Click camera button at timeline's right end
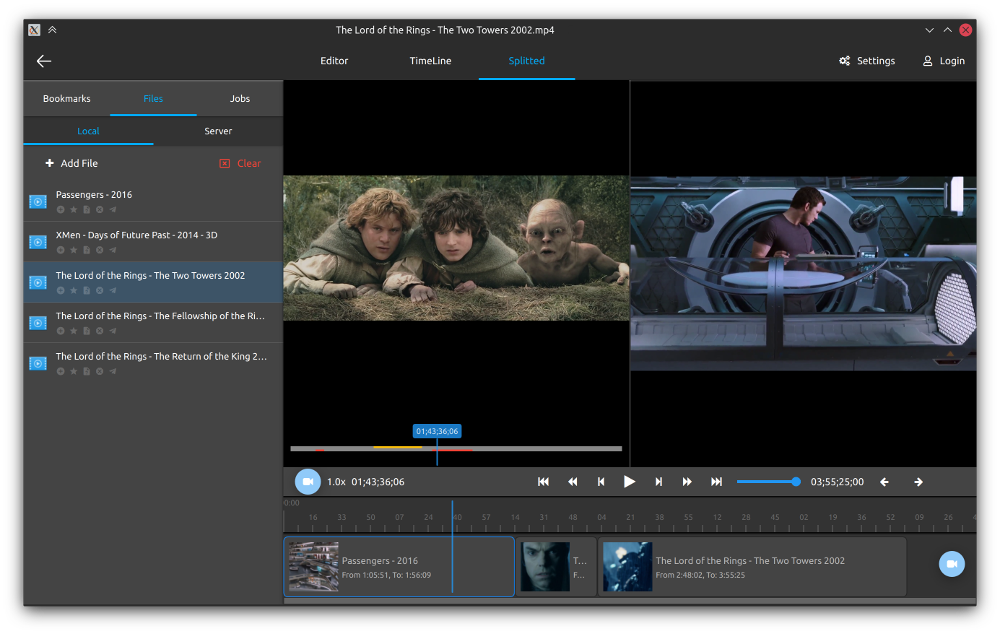 click(951, 565)
